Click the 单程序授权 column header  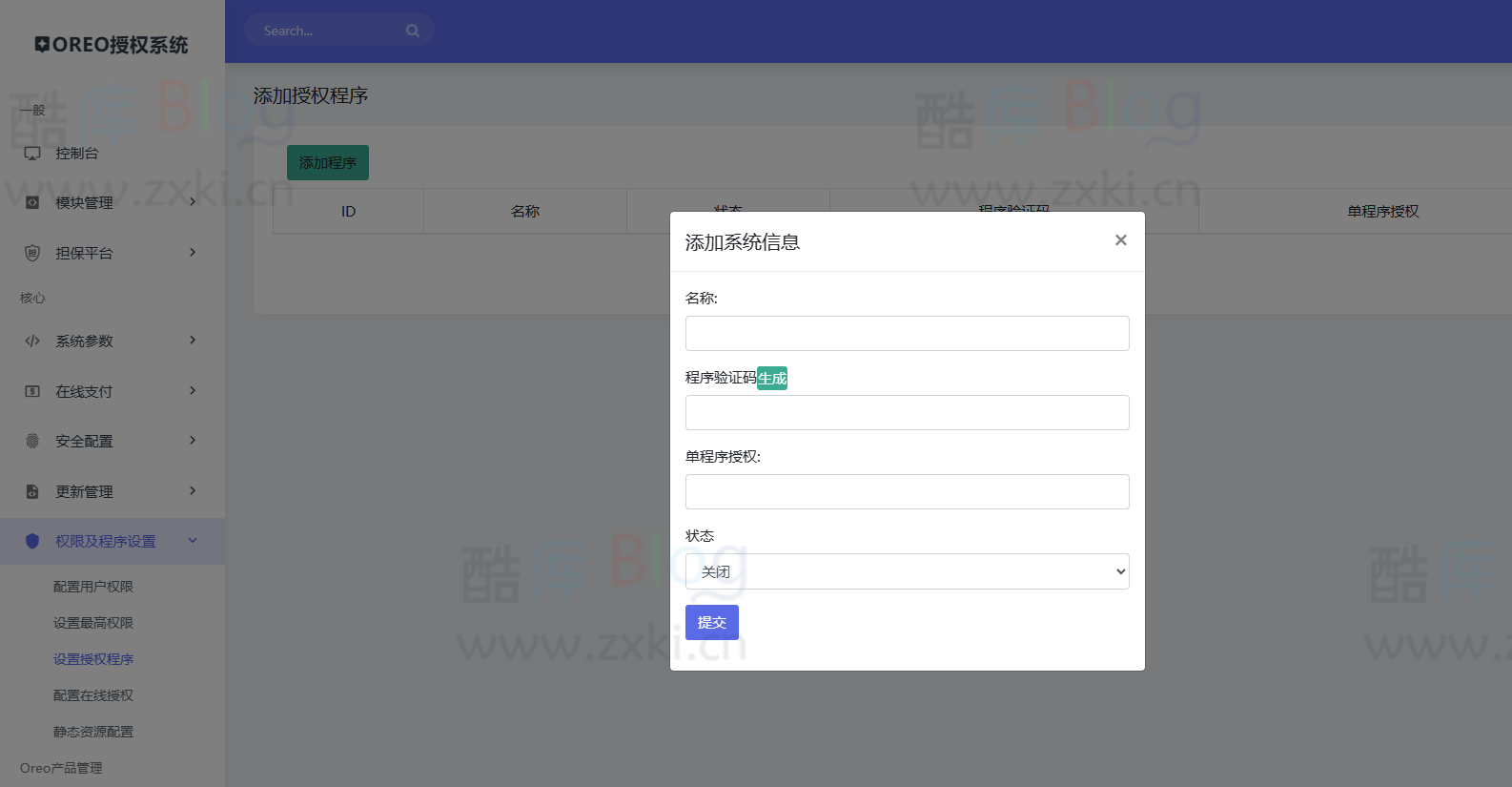pyautogui.click(x=1383, y=212)
